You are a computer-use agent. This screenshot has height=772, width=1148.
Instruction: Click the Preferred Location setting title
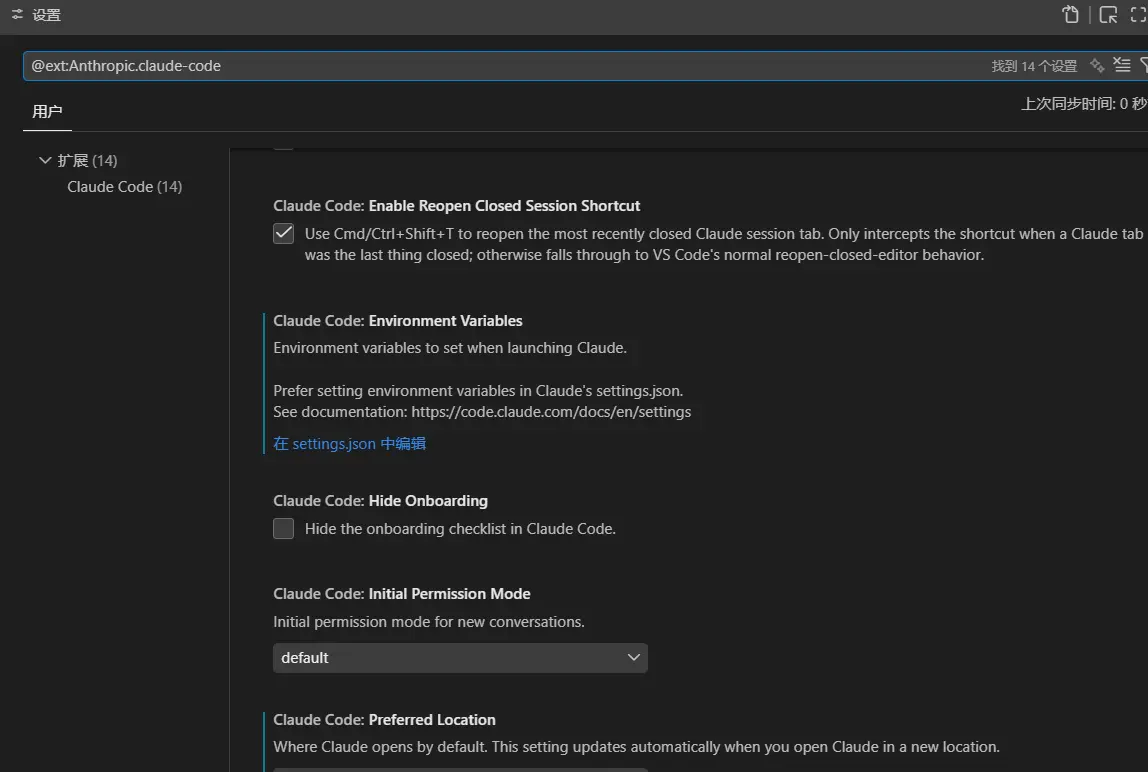coord(432,720)
